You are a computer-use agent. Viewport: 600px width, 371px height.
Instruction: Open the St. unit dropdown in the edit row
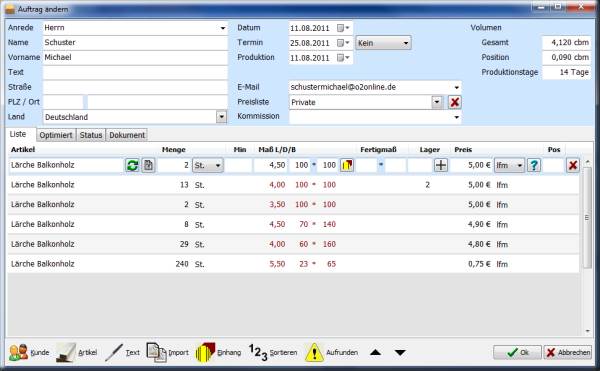pyautogui.click(x=207, y=165)
